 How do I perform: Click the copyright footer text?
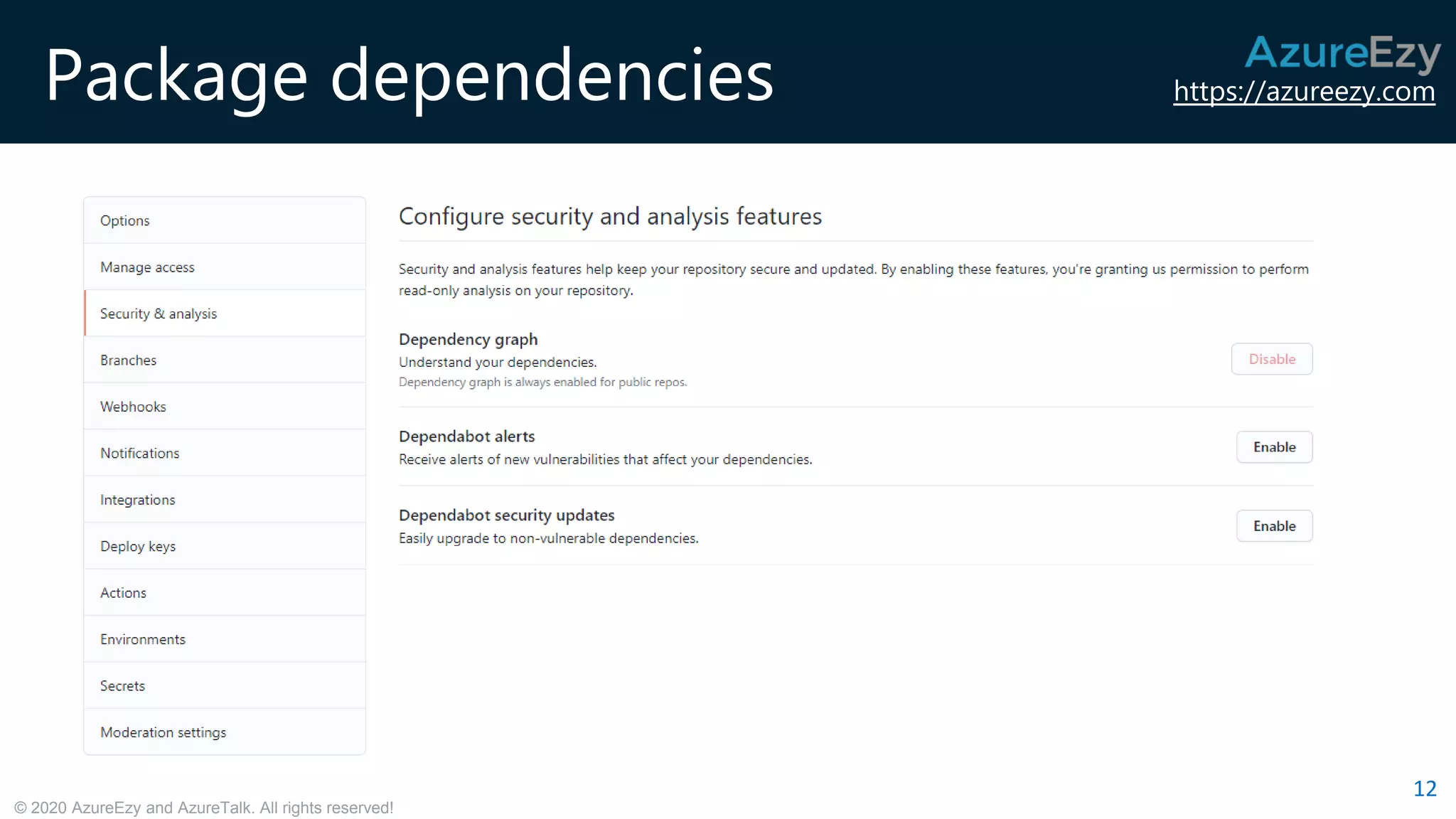click(203, 808)
